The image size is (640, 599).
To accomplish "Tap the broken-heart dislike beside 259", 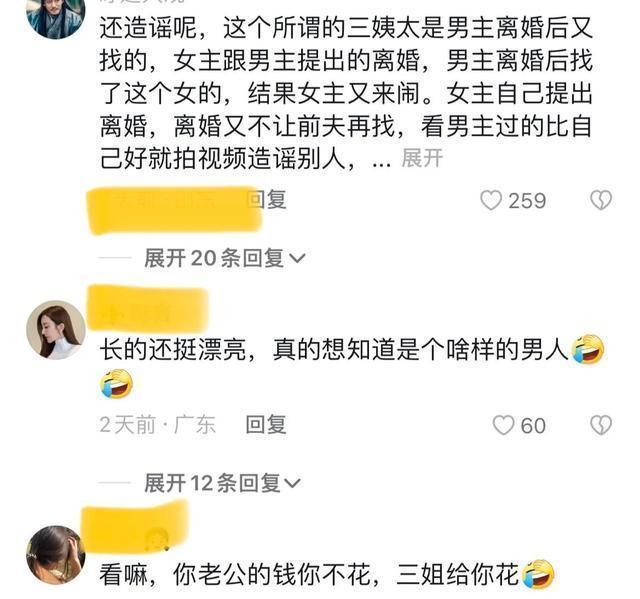I will click(x=601, y=200).
